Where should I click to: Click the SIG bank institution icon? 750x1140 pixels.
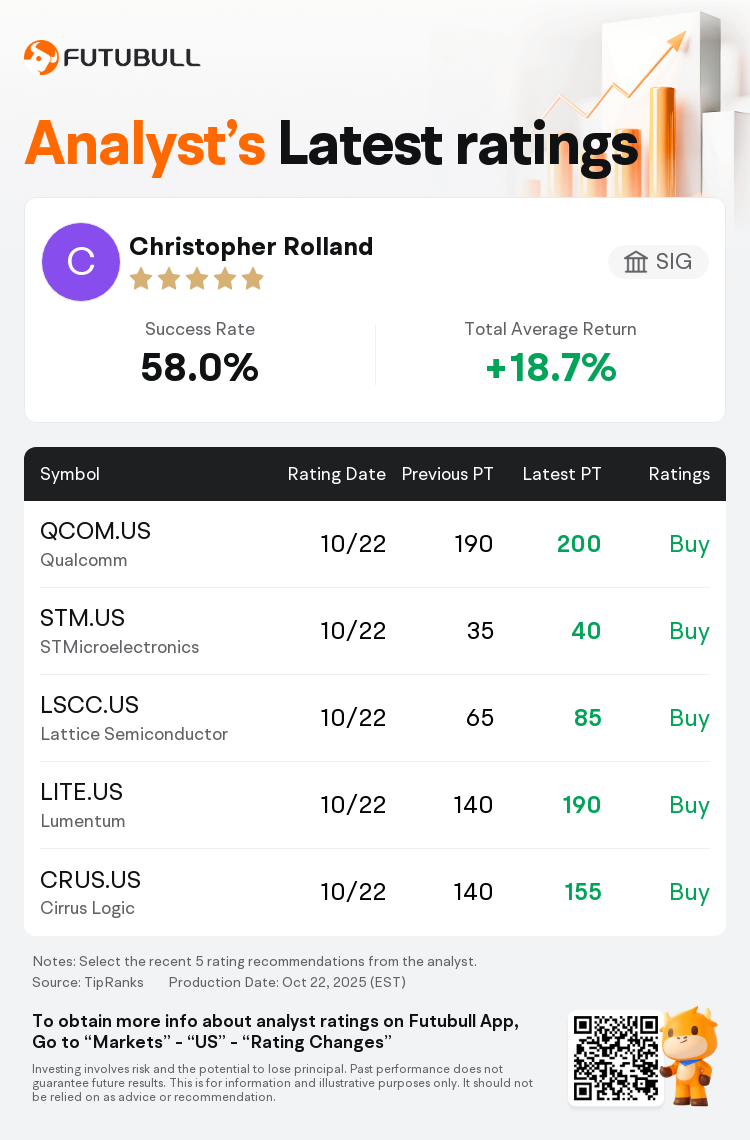[x=636, y=262]
